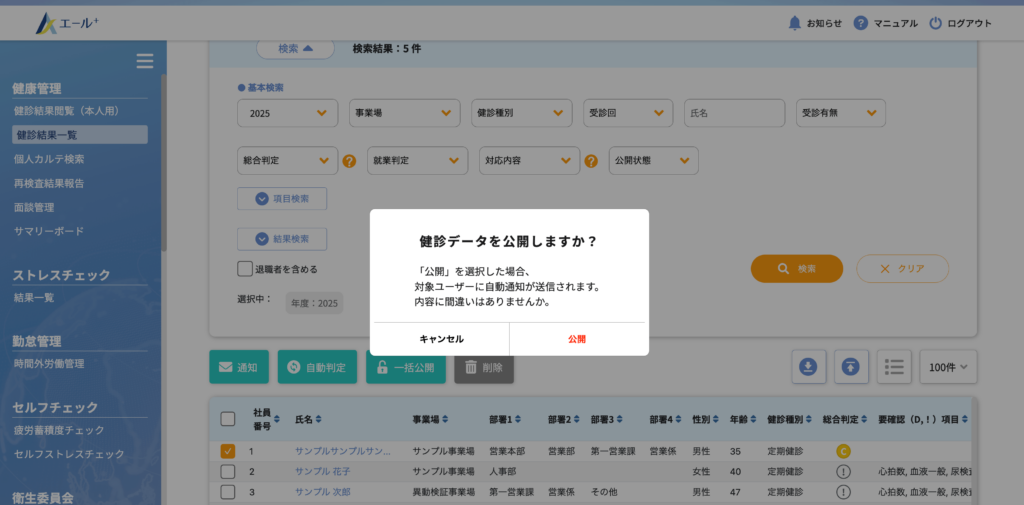The image size is (1024, 505).
Task: Click the upload icon button
Action: pyautogui.click(x=851, y=367)
